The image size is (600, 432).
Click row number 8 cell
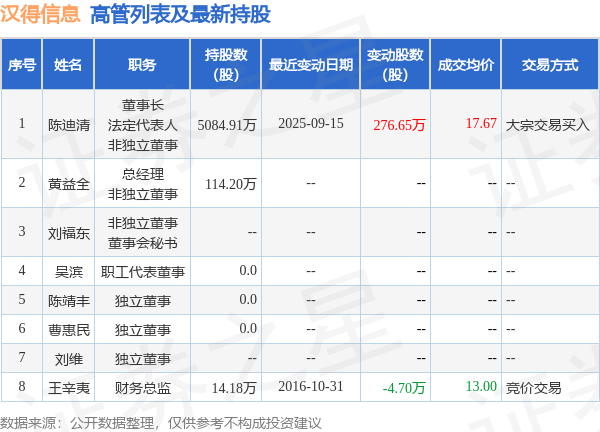[x=22, y=386]
